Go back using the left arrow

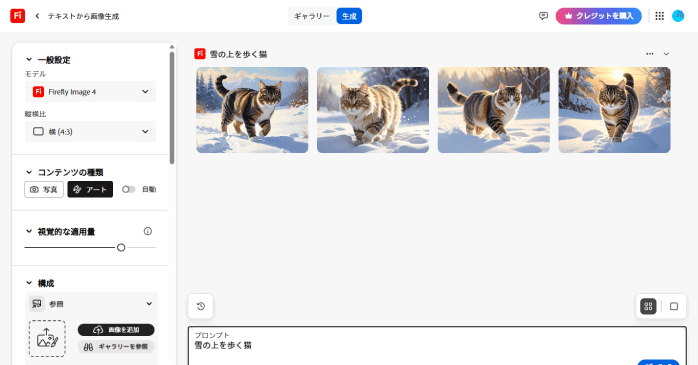click(x=37, y=16)
